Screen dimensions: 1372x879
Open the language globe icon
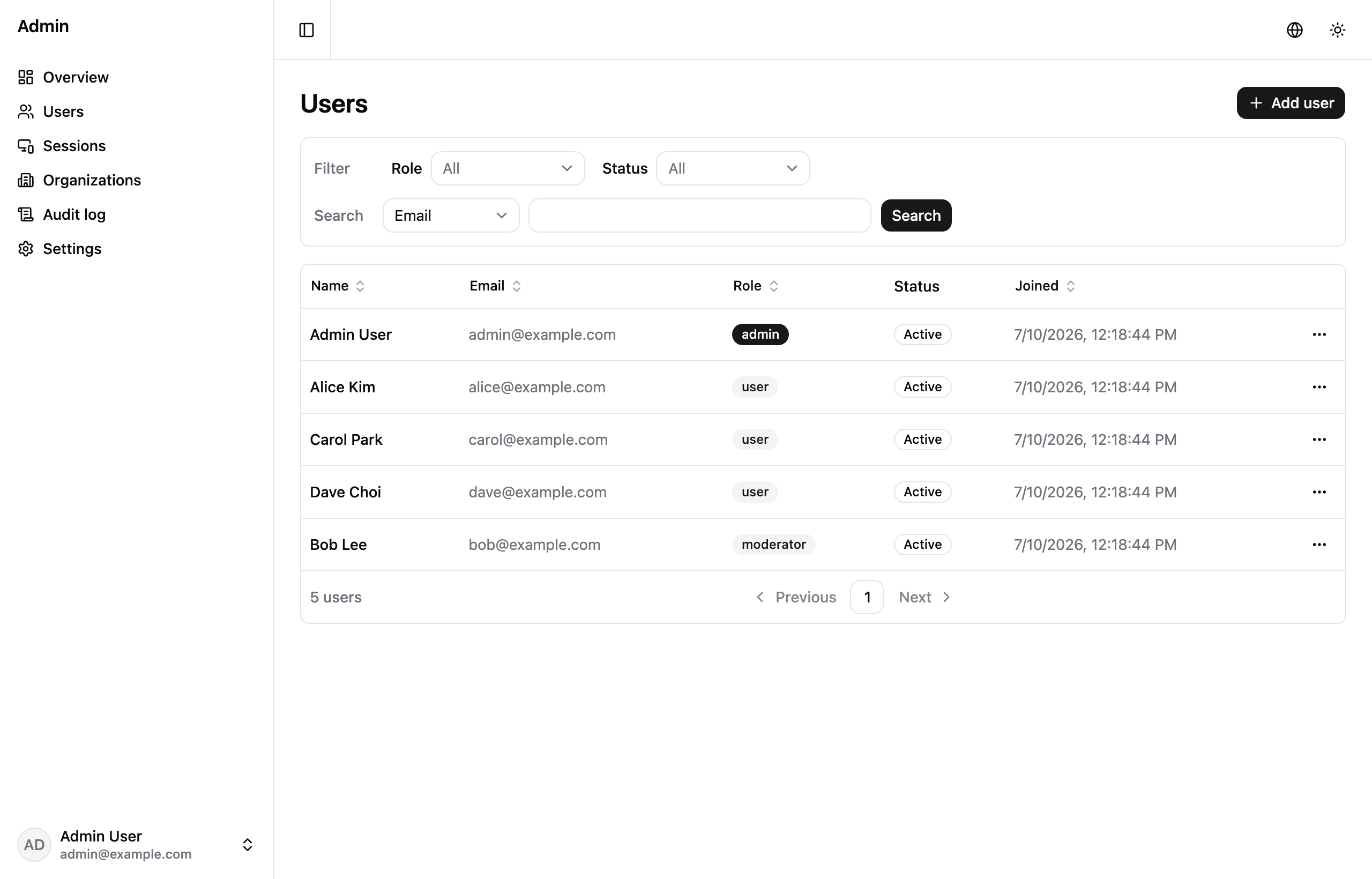[1294, 29]
